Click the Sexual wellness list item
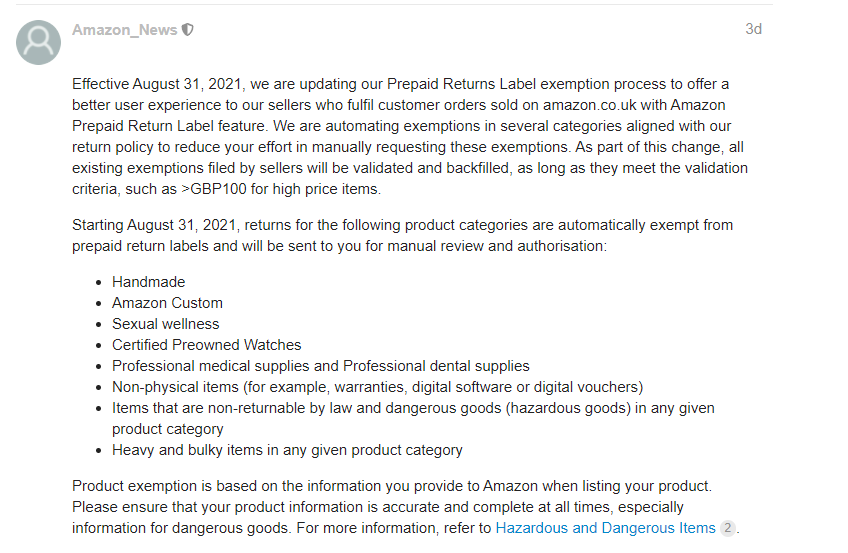Screen dimensions: 848x553 tap(165, 324)
